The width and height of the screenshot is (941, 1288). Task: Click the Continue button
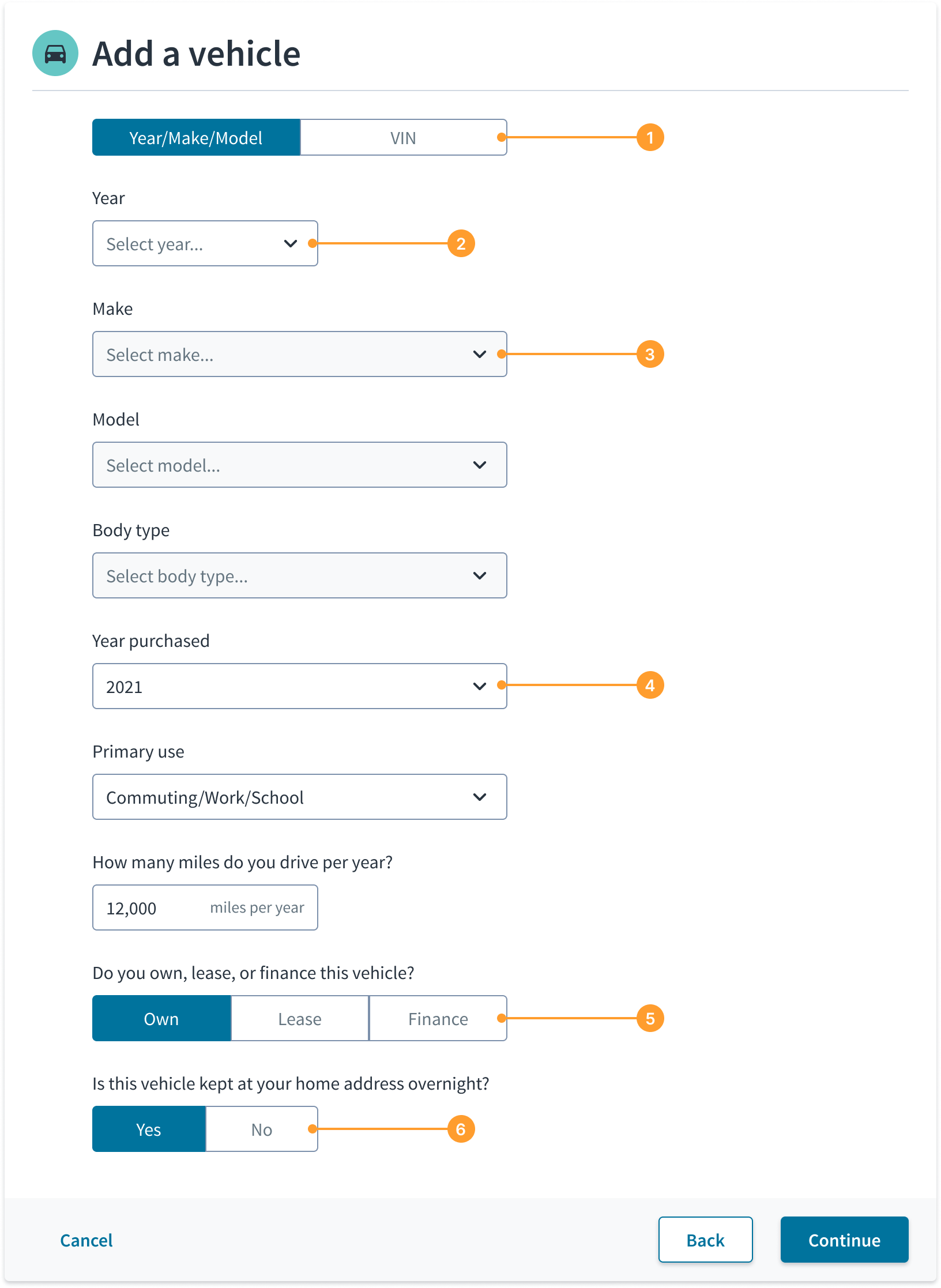point(844,1240)
